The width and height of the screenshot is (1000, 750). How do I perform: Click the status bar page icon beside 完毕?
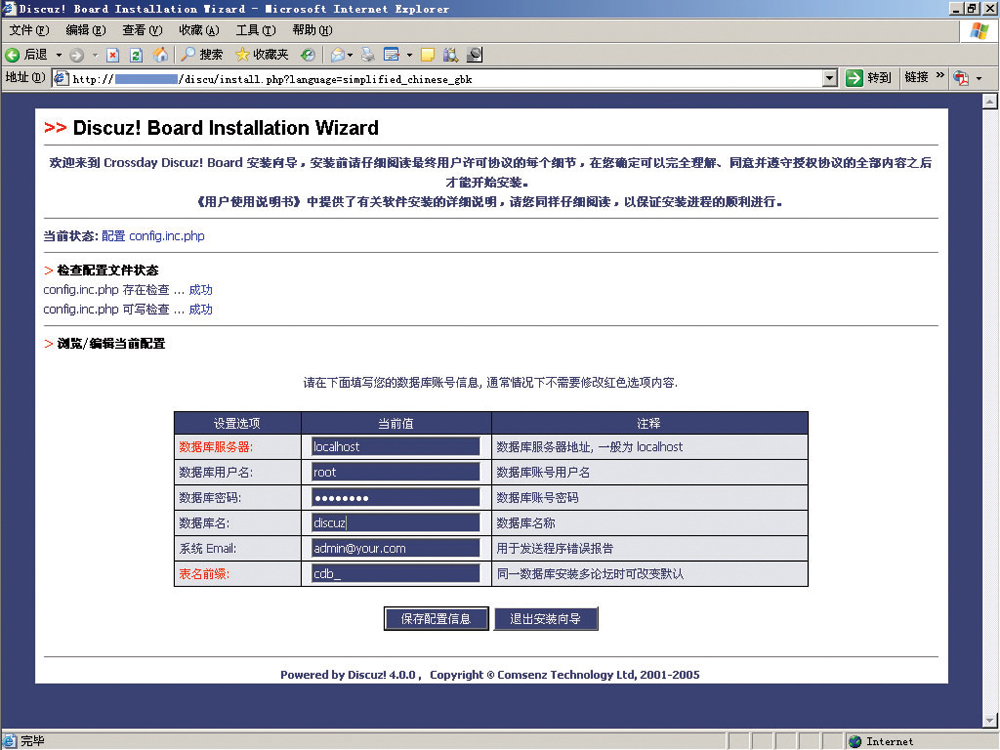(x=10, y=741)
